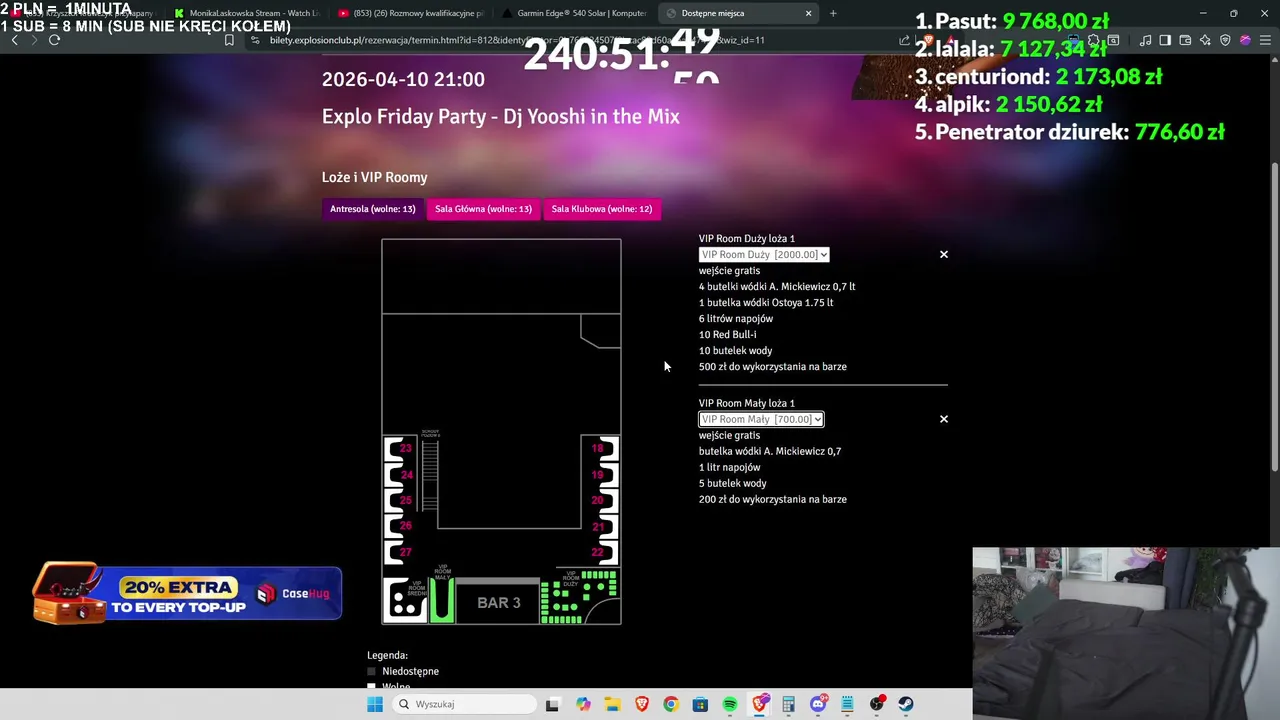Open Discord from the taskbar
Image resolution: width=1280 pixels, height=720 pixels.
[818, 704]
